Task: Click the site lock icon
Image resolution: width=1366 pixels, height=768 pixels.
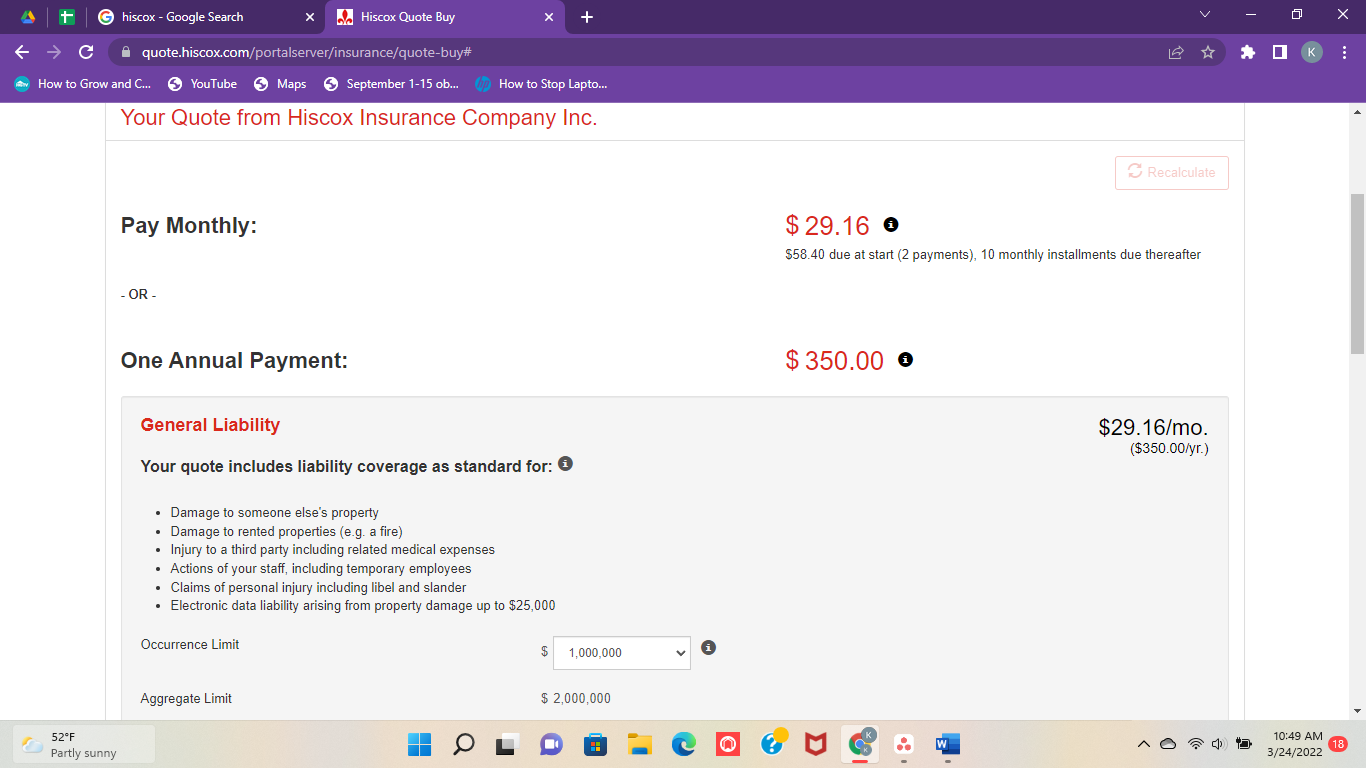Action: (x=126, y=52)
